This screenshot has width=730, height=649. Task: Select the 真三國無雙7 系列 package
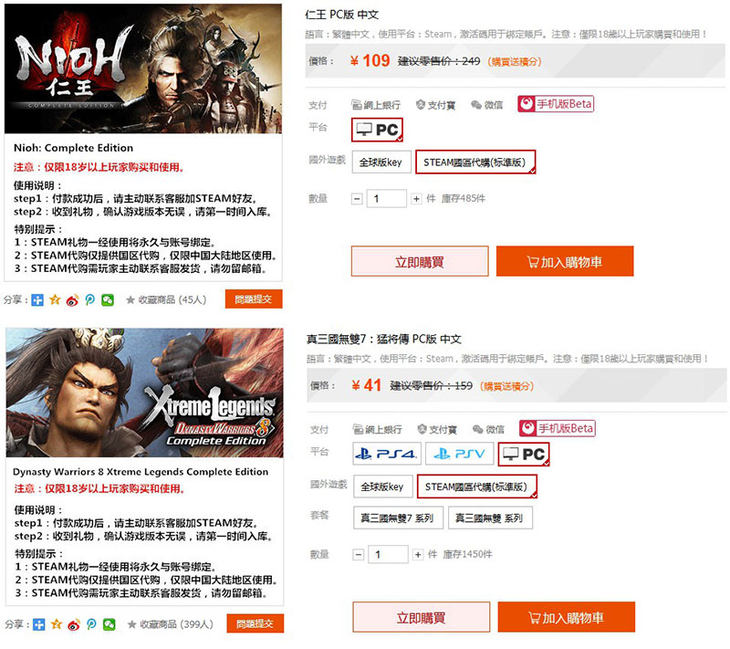coord(398,518)
